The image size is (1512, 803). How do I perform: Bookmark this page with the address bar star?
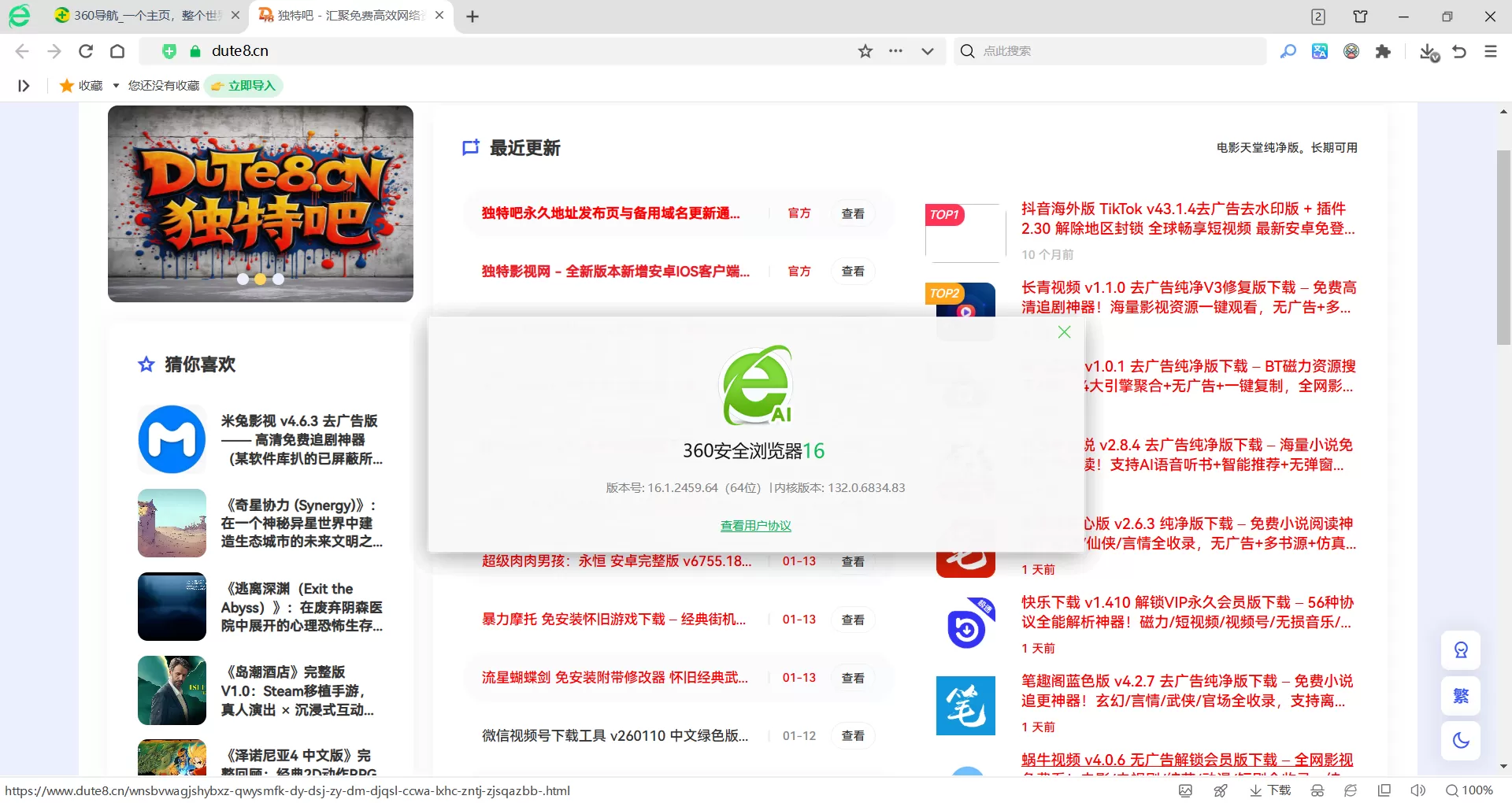[865, 50]
